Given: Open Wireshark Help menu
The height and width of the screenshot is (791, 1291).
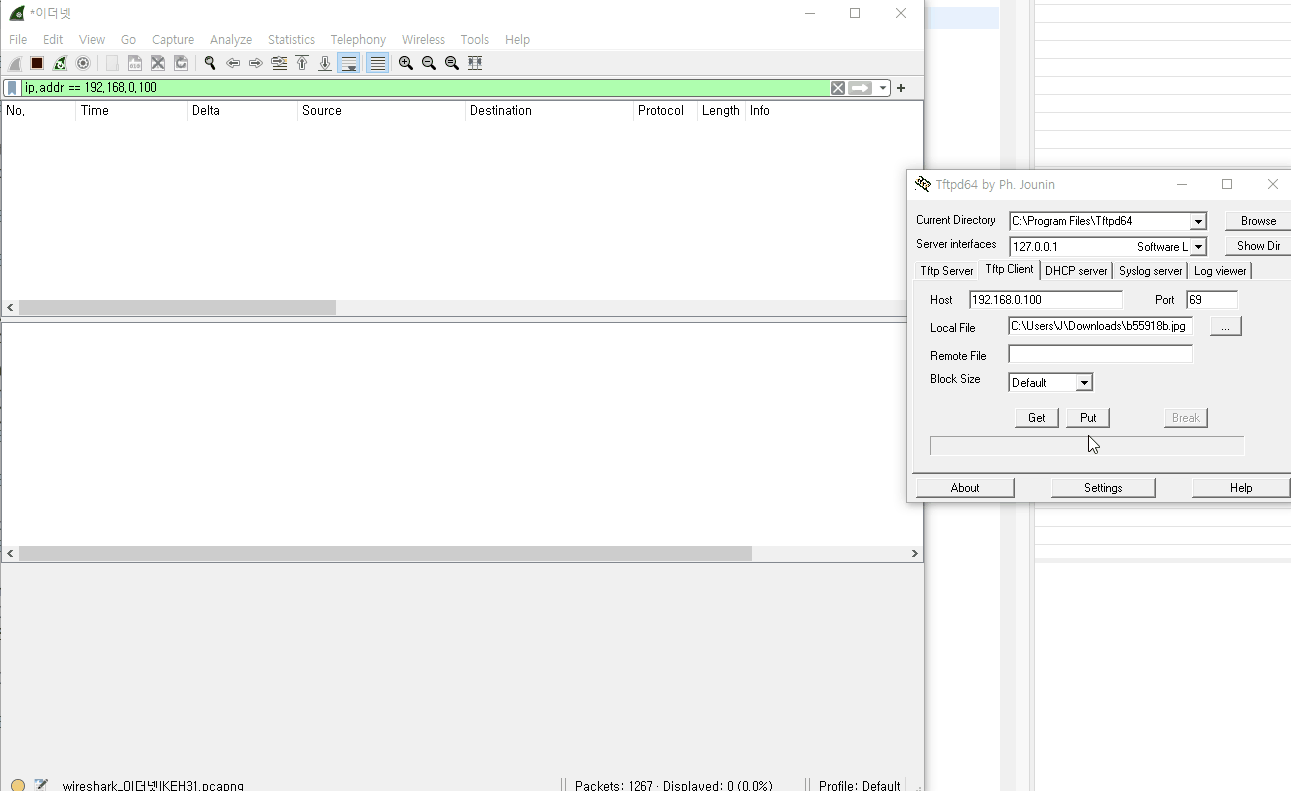Looking at the screenshot, I should 517,39.
